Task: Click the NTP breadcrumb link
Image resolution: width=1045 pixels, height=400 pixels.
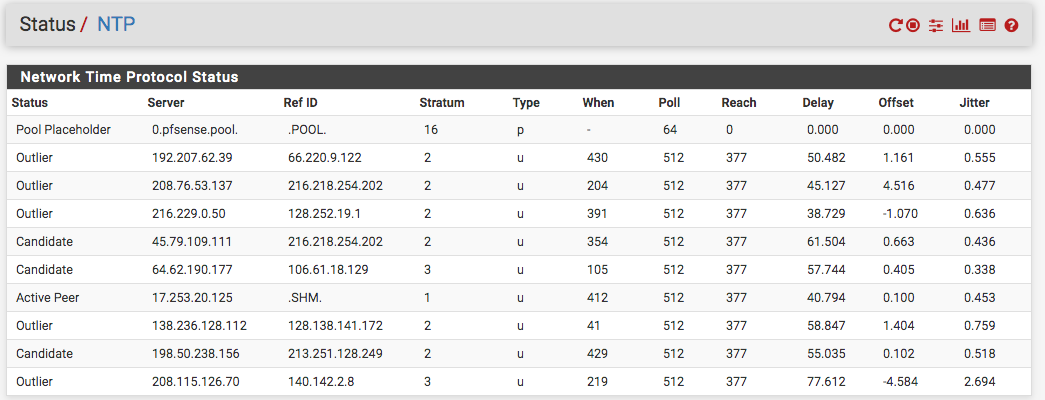Action: pyautogui.click(x=117, y=24)
